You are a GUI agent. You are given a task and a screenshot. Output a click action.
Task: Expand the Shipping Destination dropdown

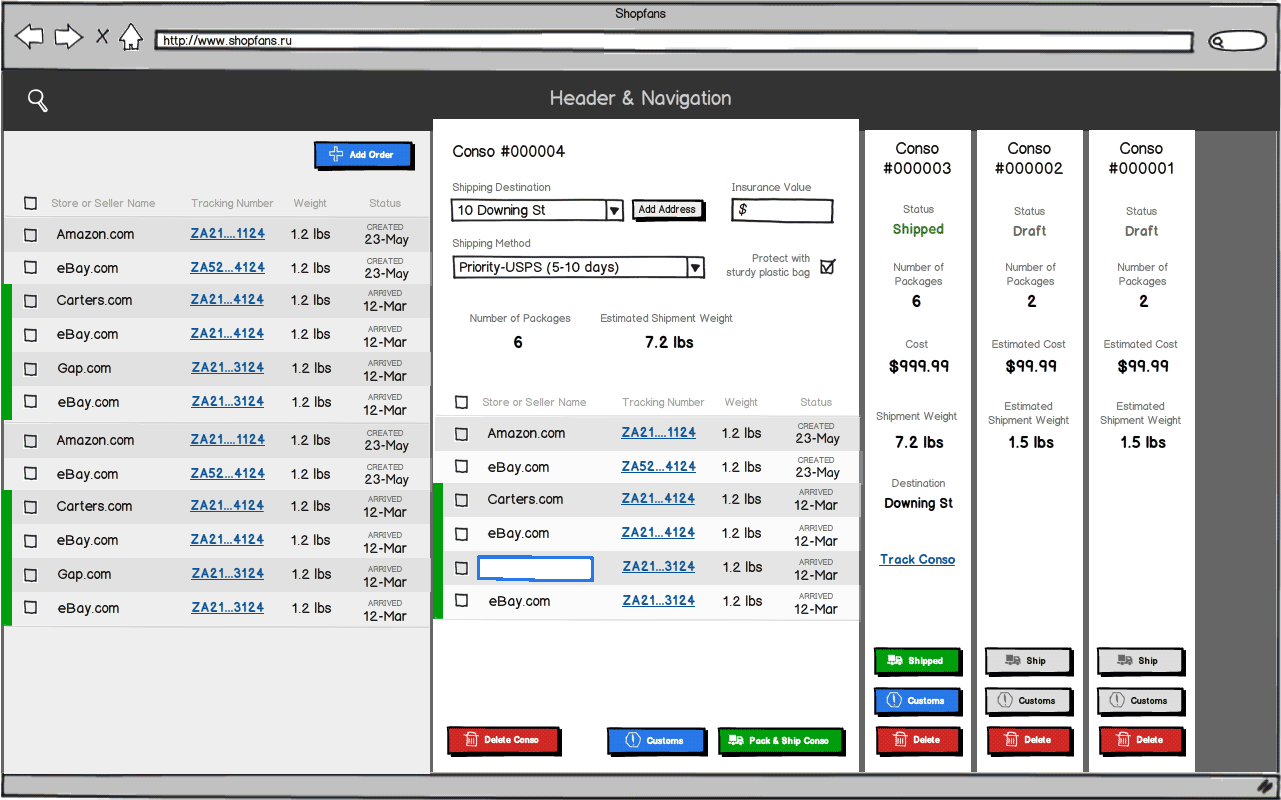point(616,210)
